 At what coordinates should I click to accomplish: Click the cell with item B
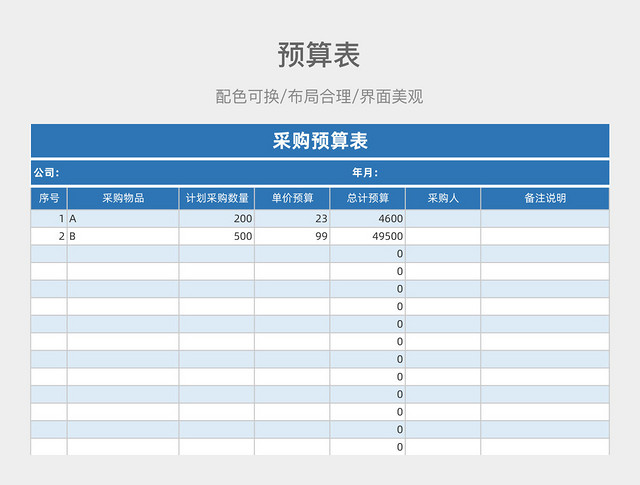coord(123,236)
